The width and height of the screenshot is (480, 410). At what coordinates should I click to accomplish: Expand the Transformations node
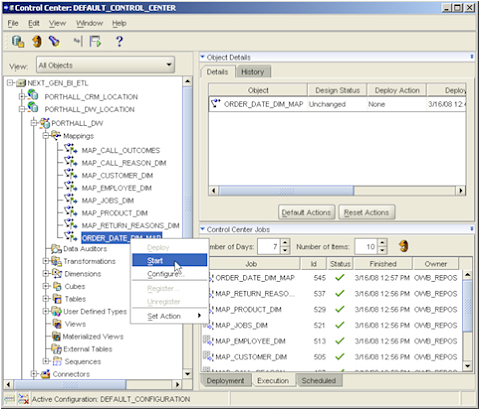[46, 261]
